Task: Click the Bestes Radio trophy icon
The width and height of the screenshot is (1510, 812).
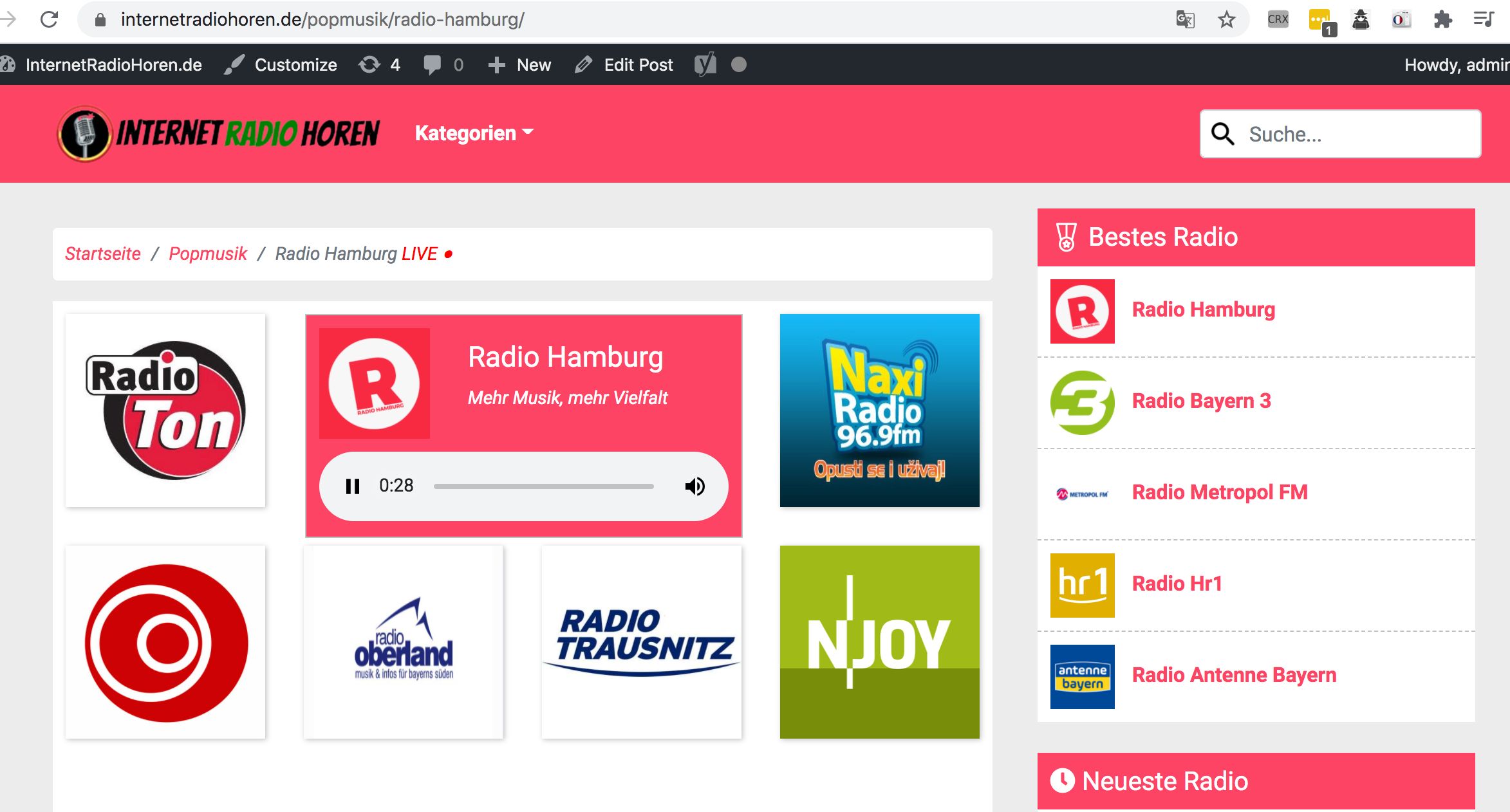Action: coord(1068,237)
